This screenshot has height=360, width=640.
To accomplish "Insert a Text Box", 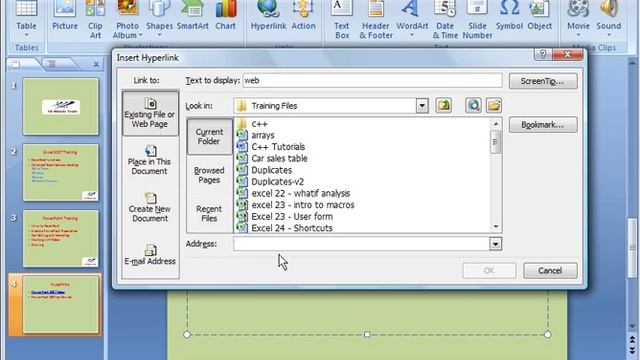I will coord(342,20).
